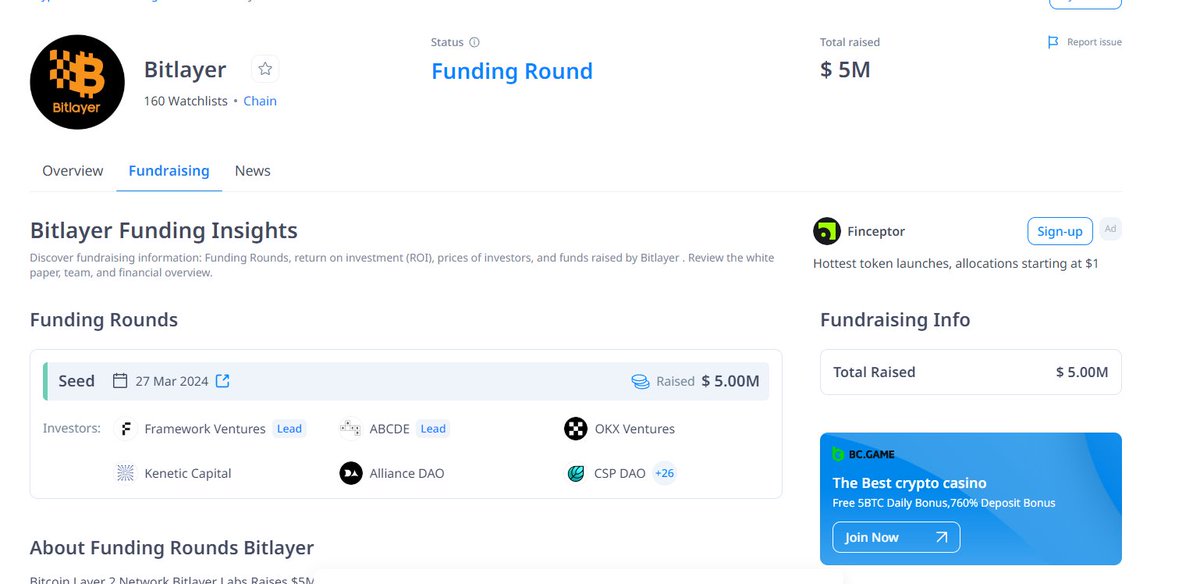This screenshot has height=584, width=1200.
Task: Open the Framework Ventures investor
Action: [x=205, y=429]
